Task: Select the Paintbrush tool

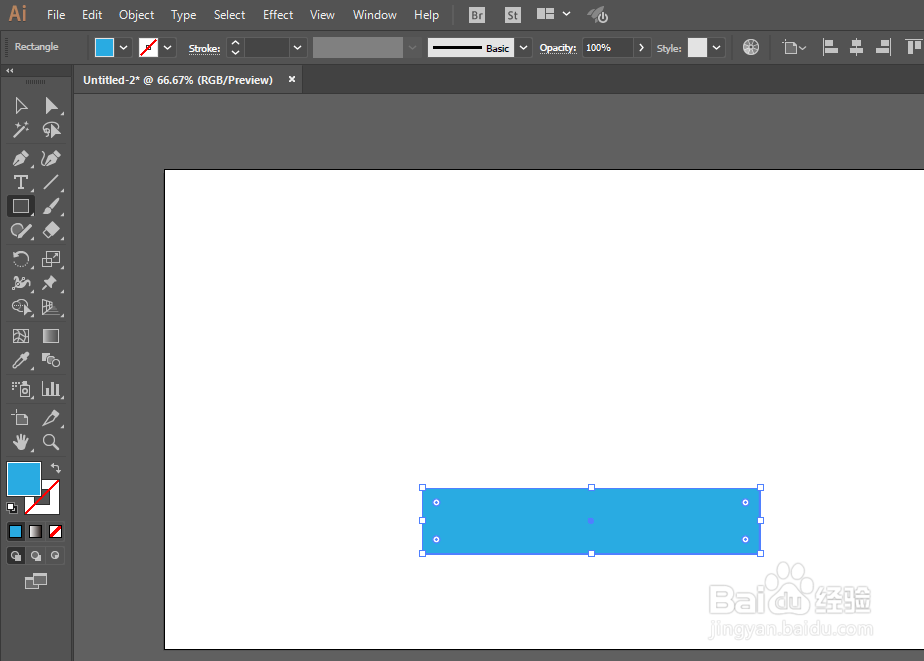Action: tap(51, 206)
